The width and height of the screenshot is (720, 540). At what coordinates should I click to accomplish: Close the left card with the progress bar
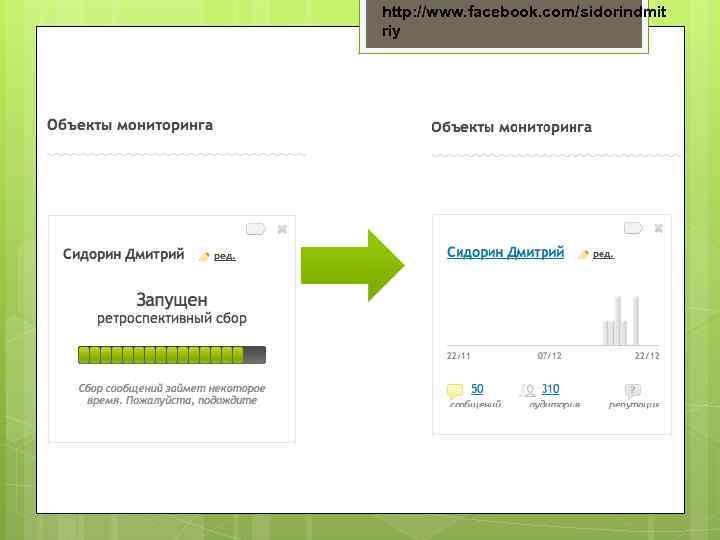pos(282,229)
